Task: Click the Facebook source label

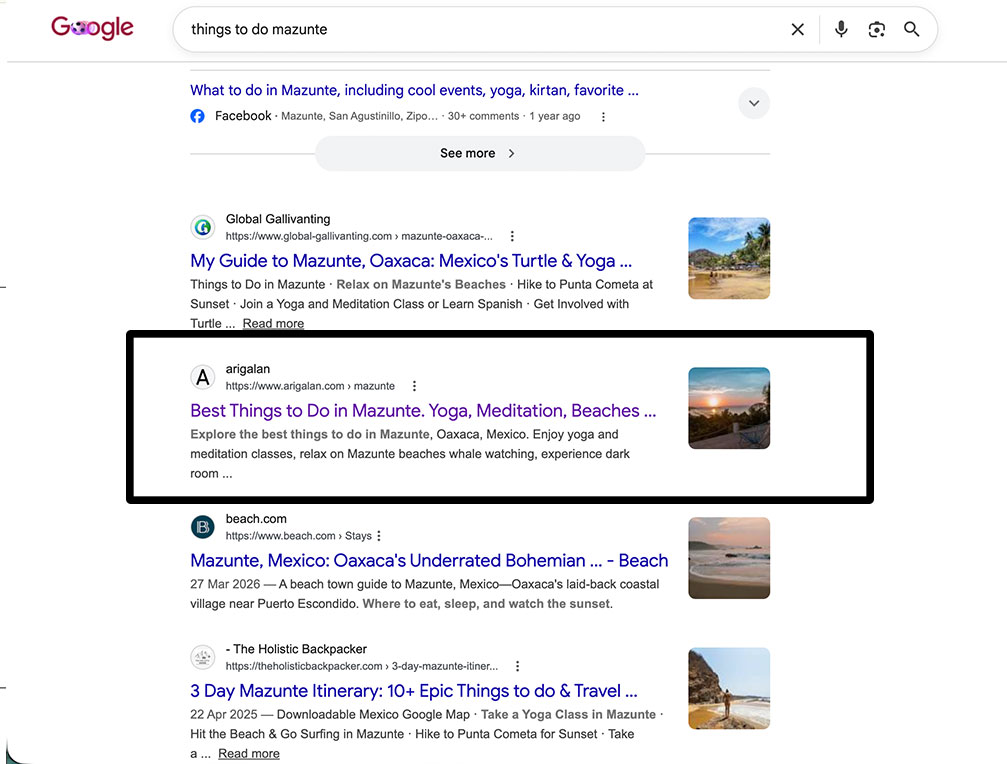Action: [243, 116]
